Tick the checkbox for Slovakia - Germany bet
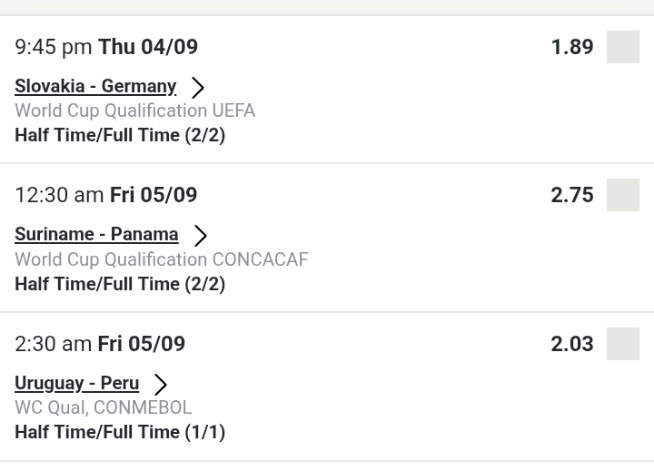Screen dimensions: 654x473 pos(623,47)
